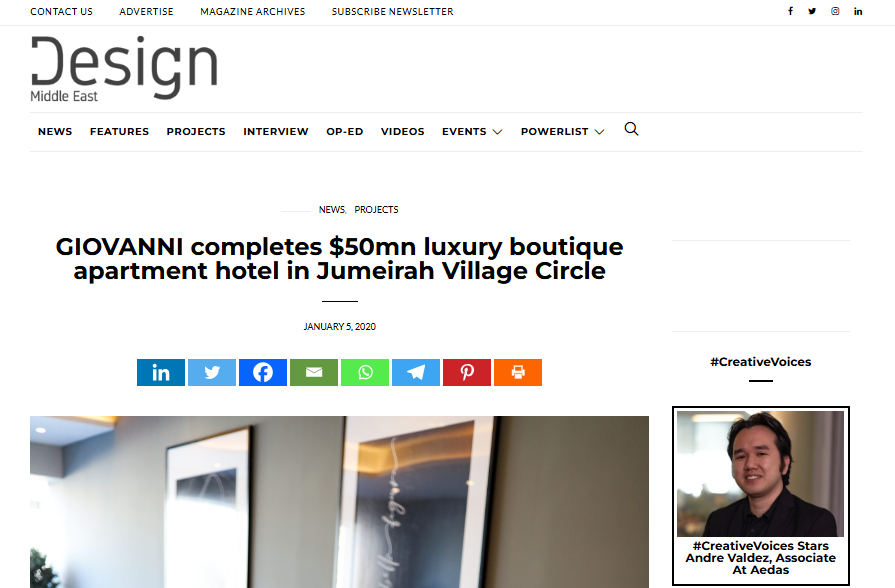The width and height of the screenshot is (895, 588).
Task: Open the Projects category tag above the headline
Action: click(376, 210)
